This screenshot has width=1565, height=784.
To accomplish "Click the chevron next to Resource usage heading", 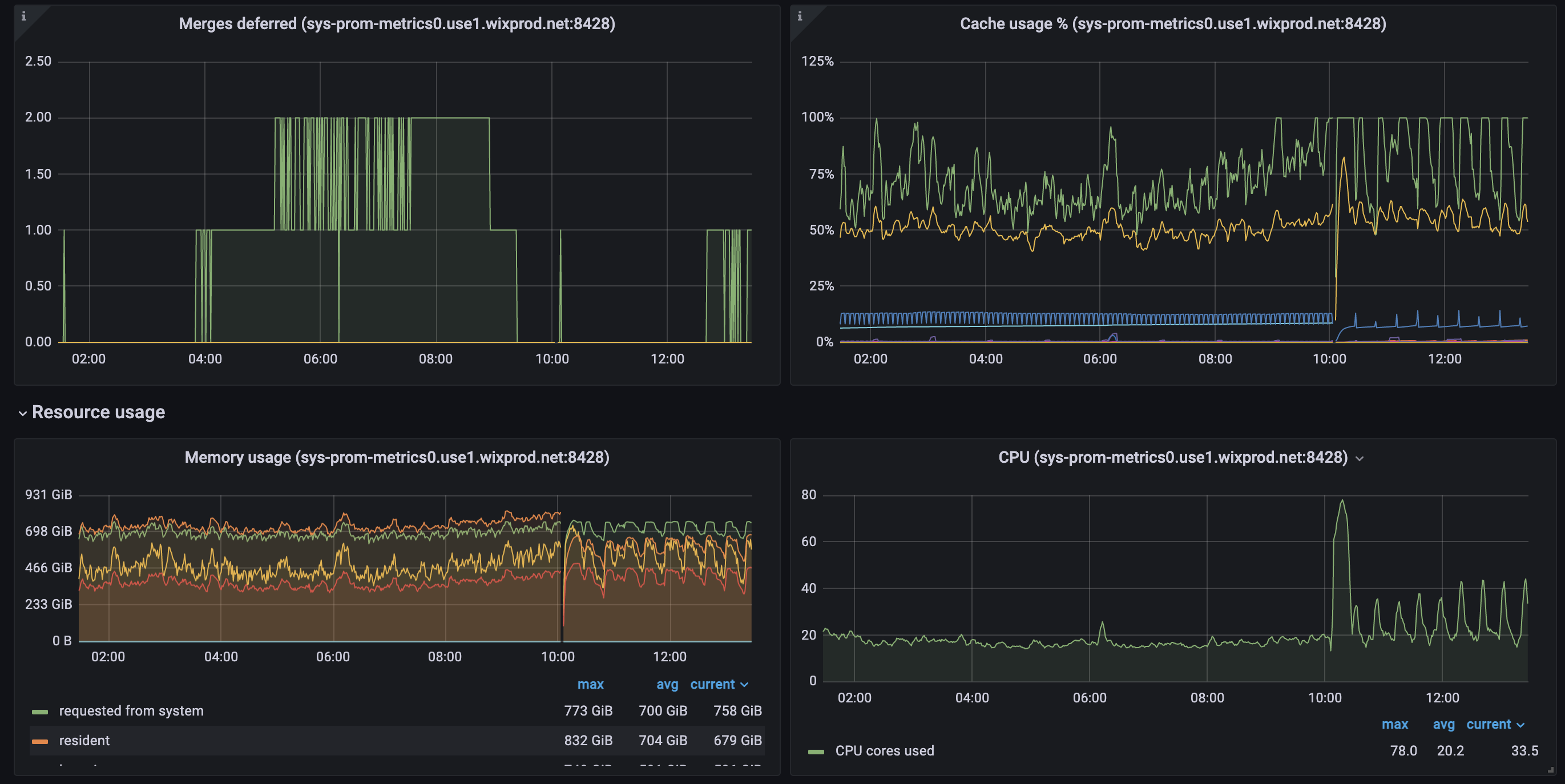I will [x=22, y=413].
